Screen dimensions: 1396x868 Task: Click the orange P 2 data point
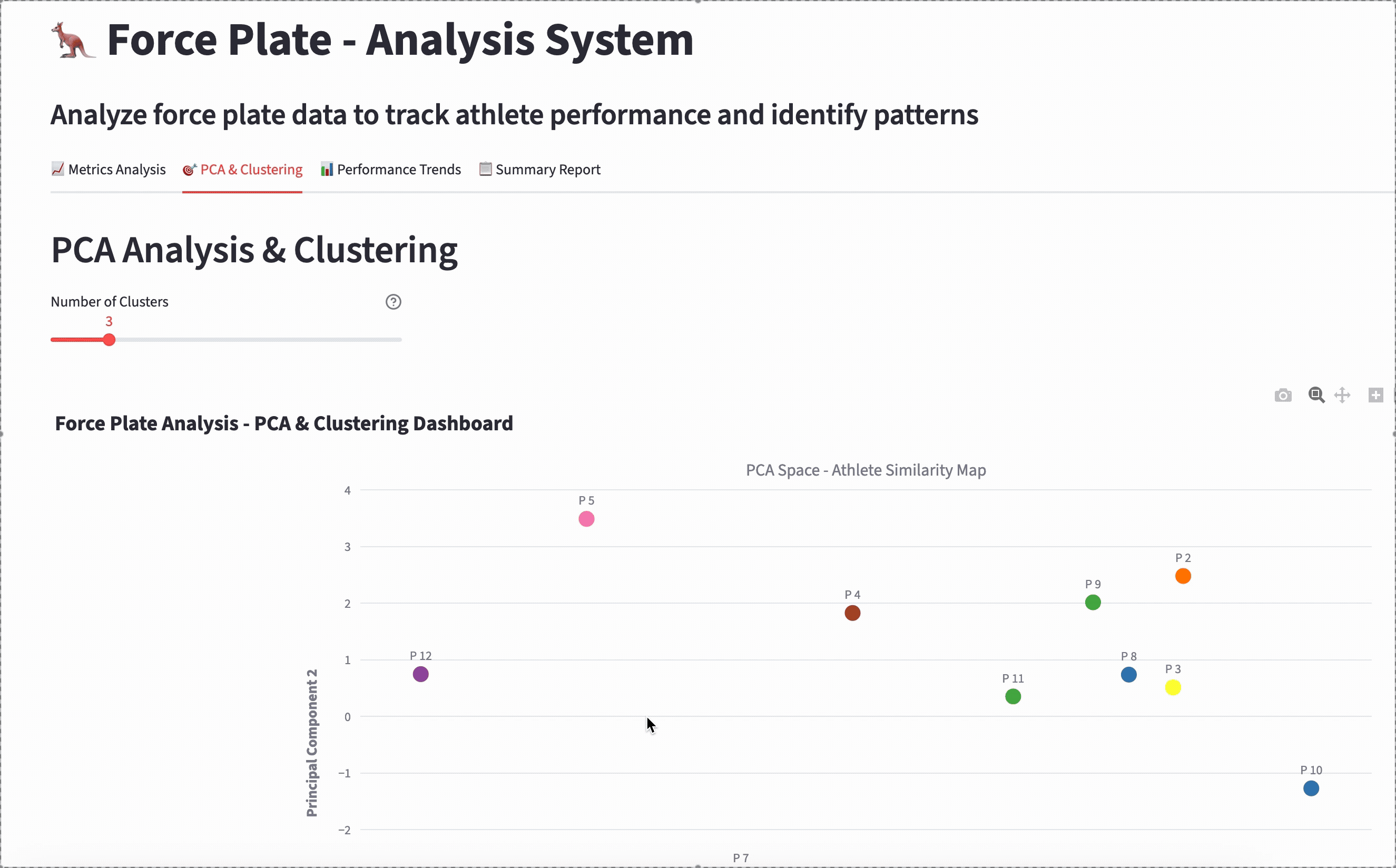point(1183,576)
